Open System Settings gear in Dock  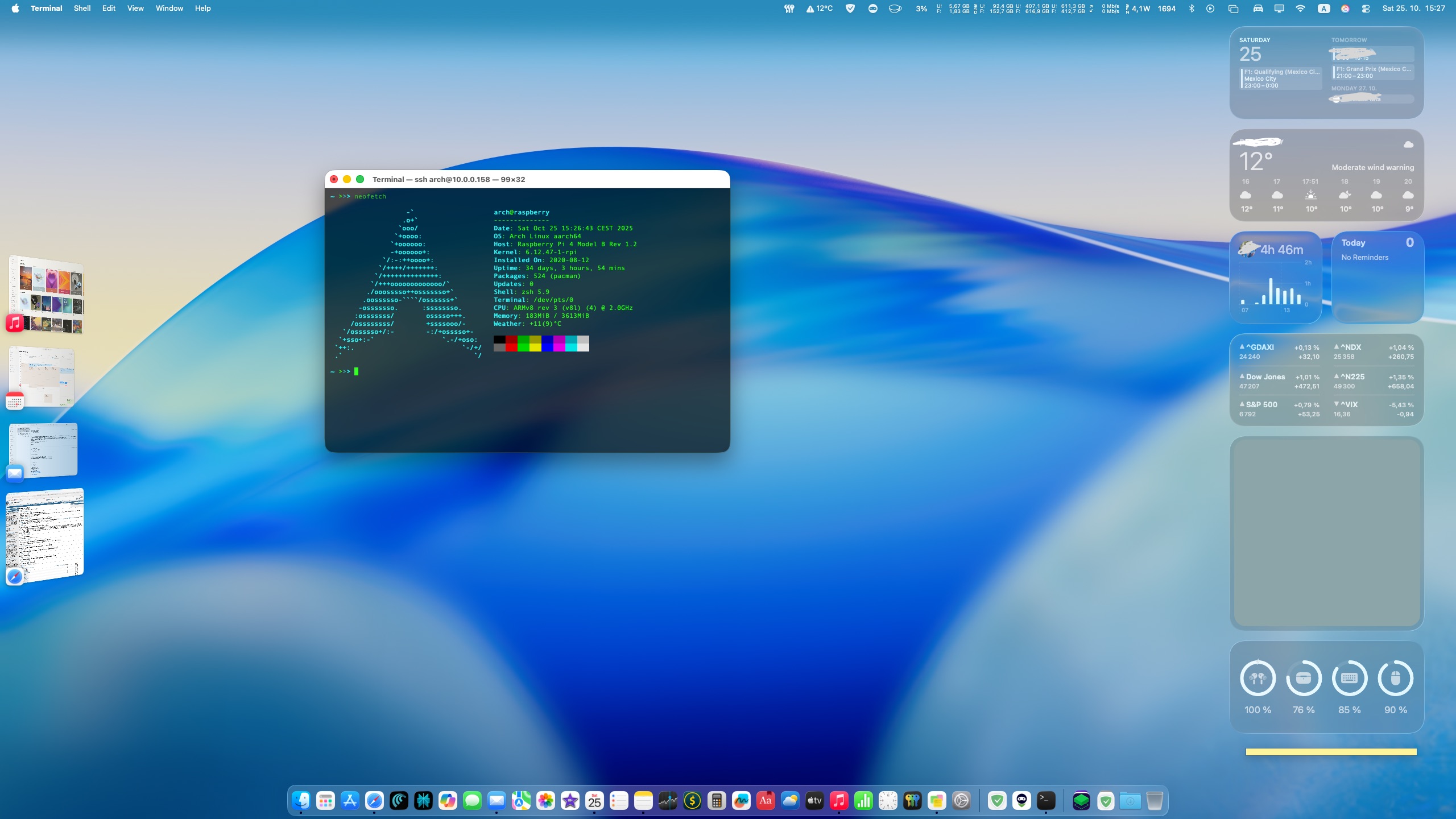[961, 801]
